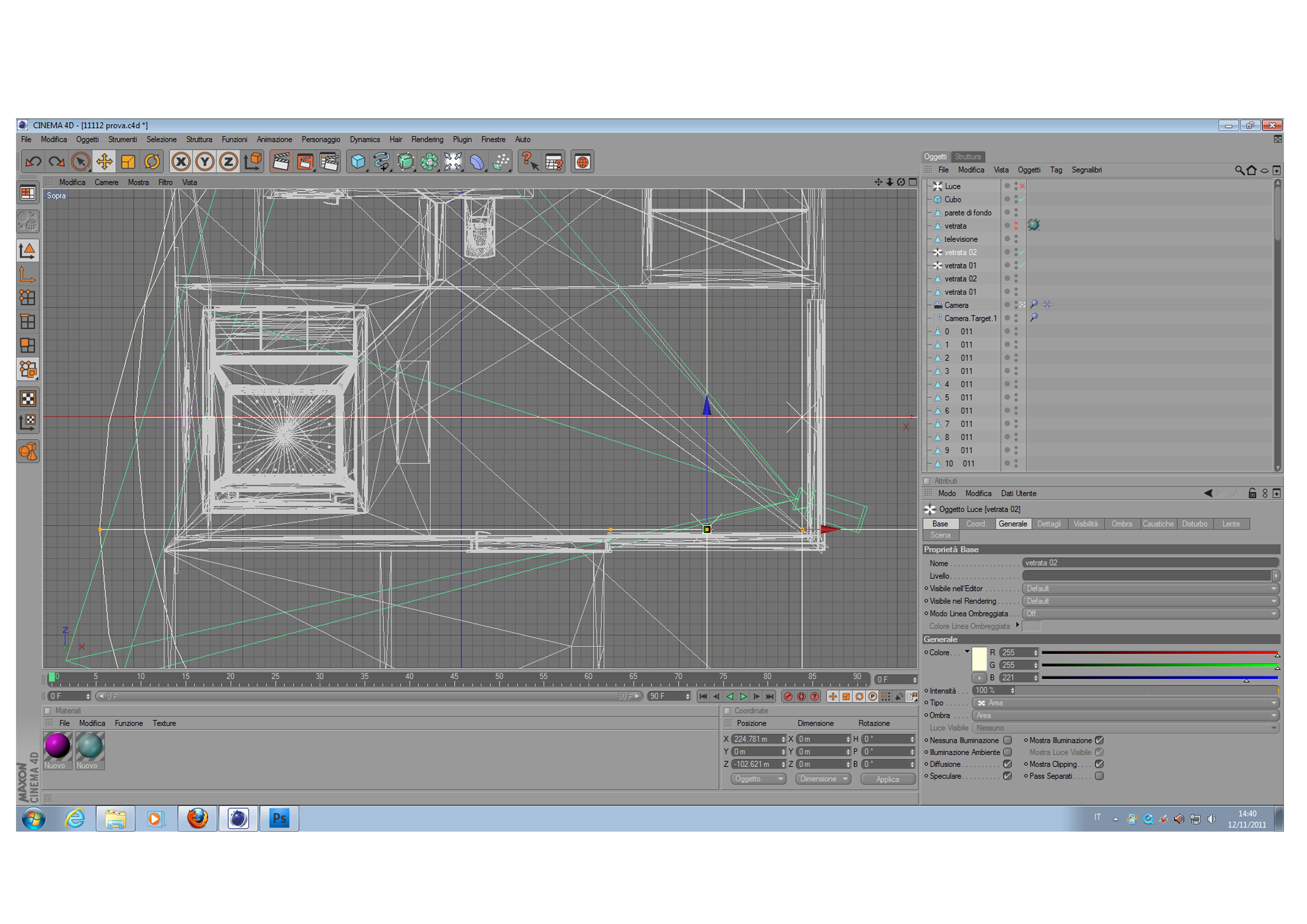Enable the Nessuna Illuminazione checkbox
The height and width of the screenshot is (924, 1307).
tap(1007, 740)
